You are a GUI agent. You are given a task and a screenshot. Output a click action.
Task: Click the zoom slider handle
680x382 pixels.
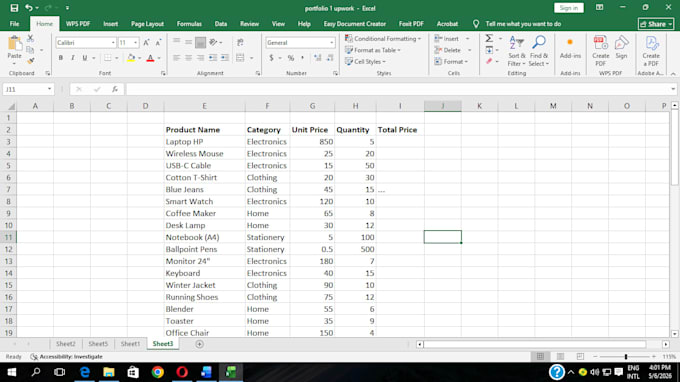(x=626, y=356)
